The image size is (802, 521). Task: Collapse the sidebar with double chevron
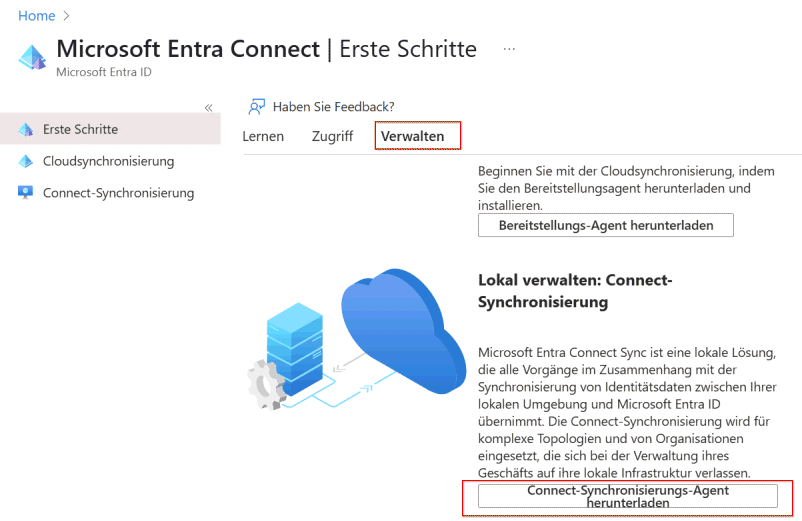click(x=208, y=107)
